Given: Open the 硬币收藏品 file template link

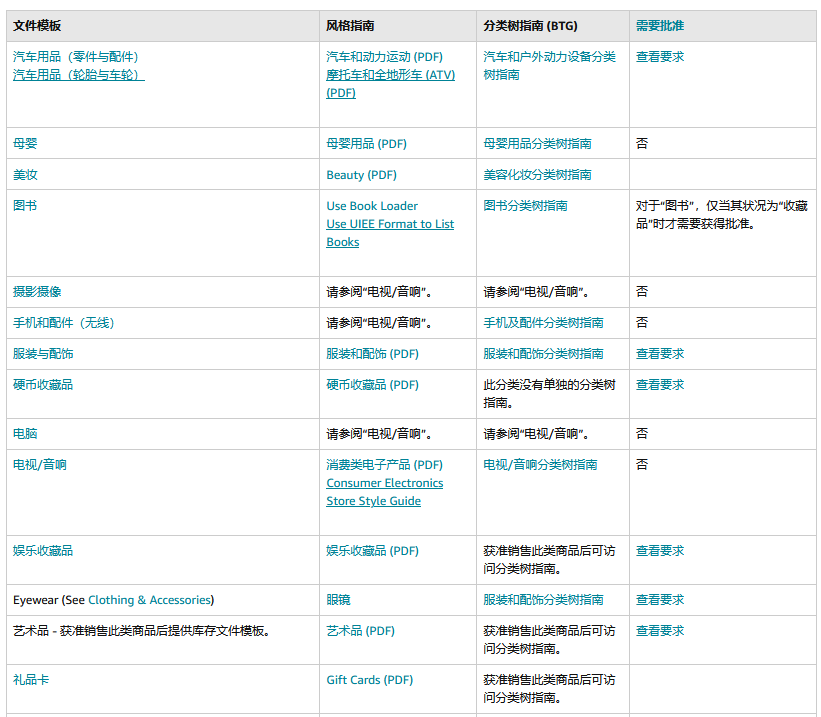Looking at the screenshot, I should (x=43, y=384).
